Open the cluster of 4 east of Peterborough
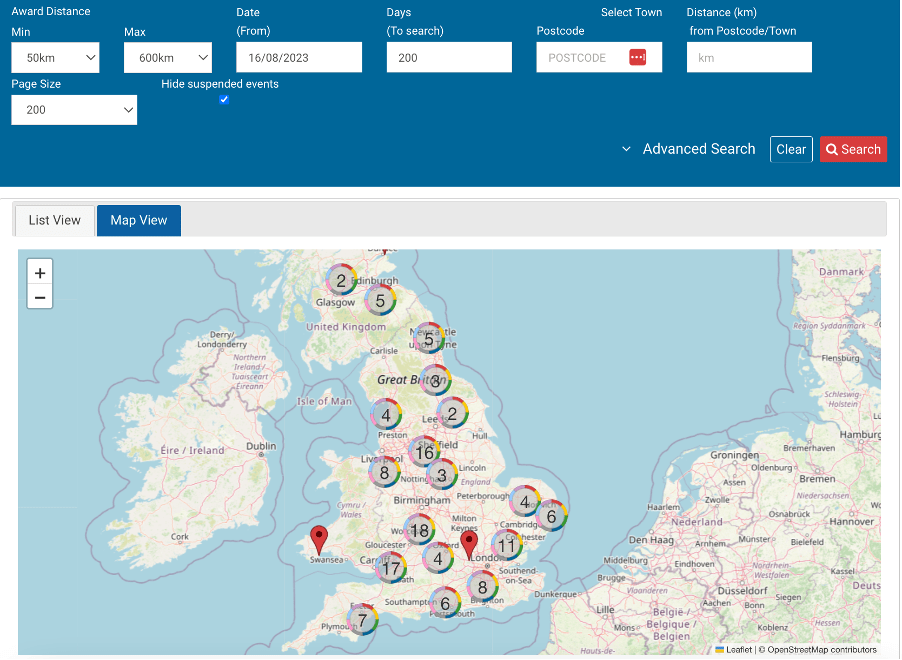 pyautogui.click(x=525, y=501)
